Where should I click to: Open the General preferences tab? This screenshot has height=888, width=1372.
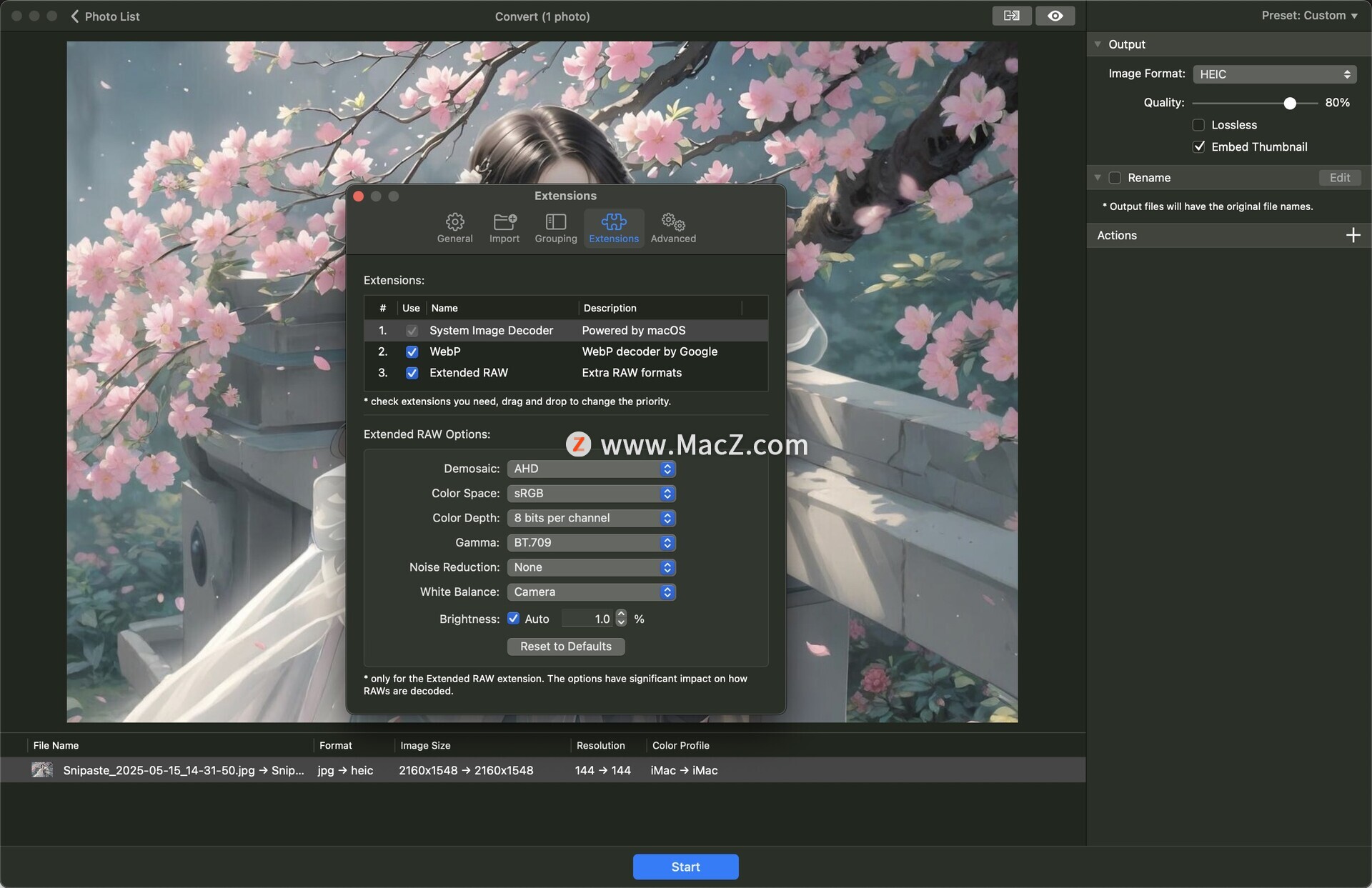tap(455, 228)
